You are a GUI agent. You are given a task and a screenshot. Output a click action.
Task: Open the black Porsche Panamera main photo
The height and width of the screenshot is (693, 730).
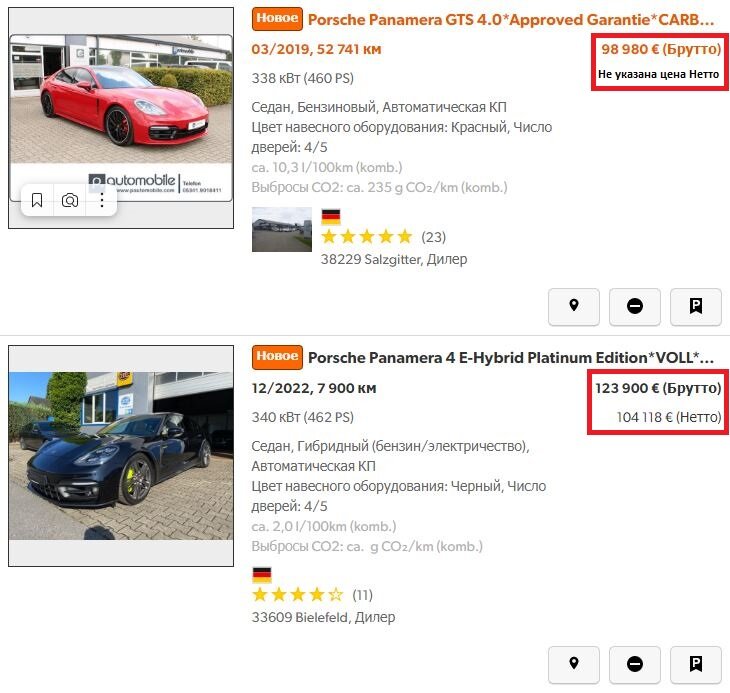(121, 456)
